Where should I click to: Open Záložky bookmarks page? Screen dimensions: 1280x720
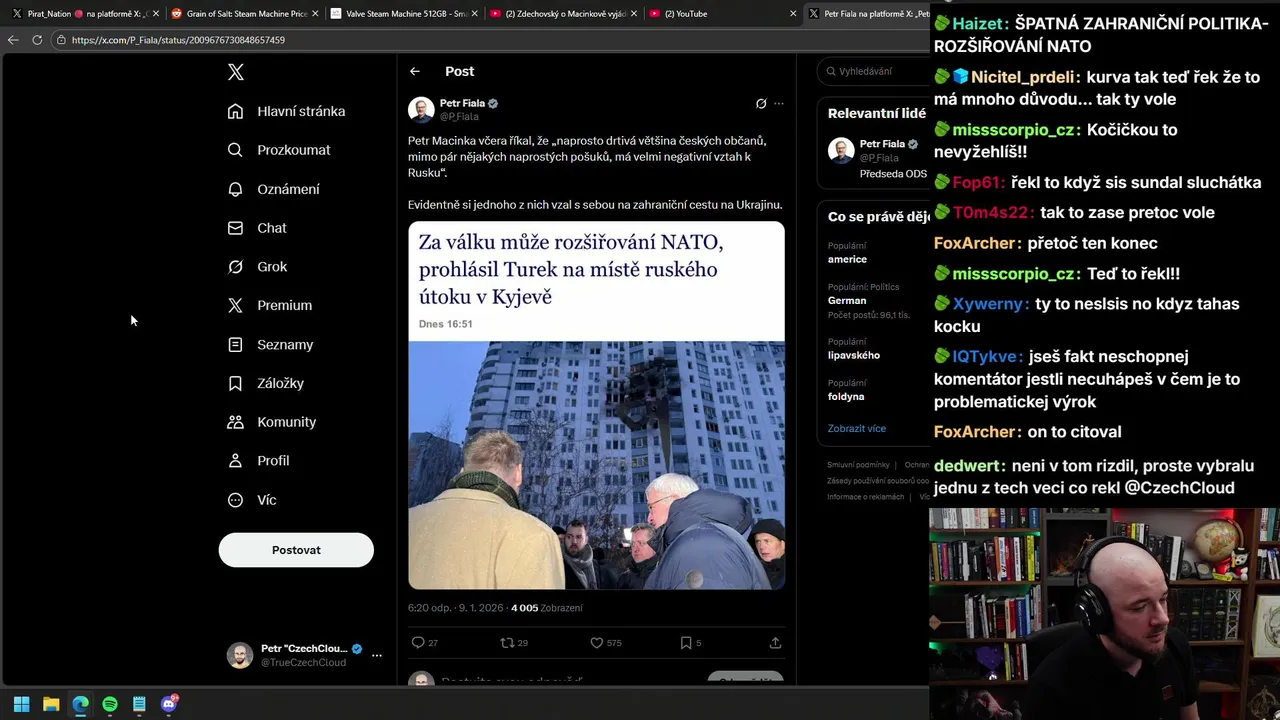(265, 383)
